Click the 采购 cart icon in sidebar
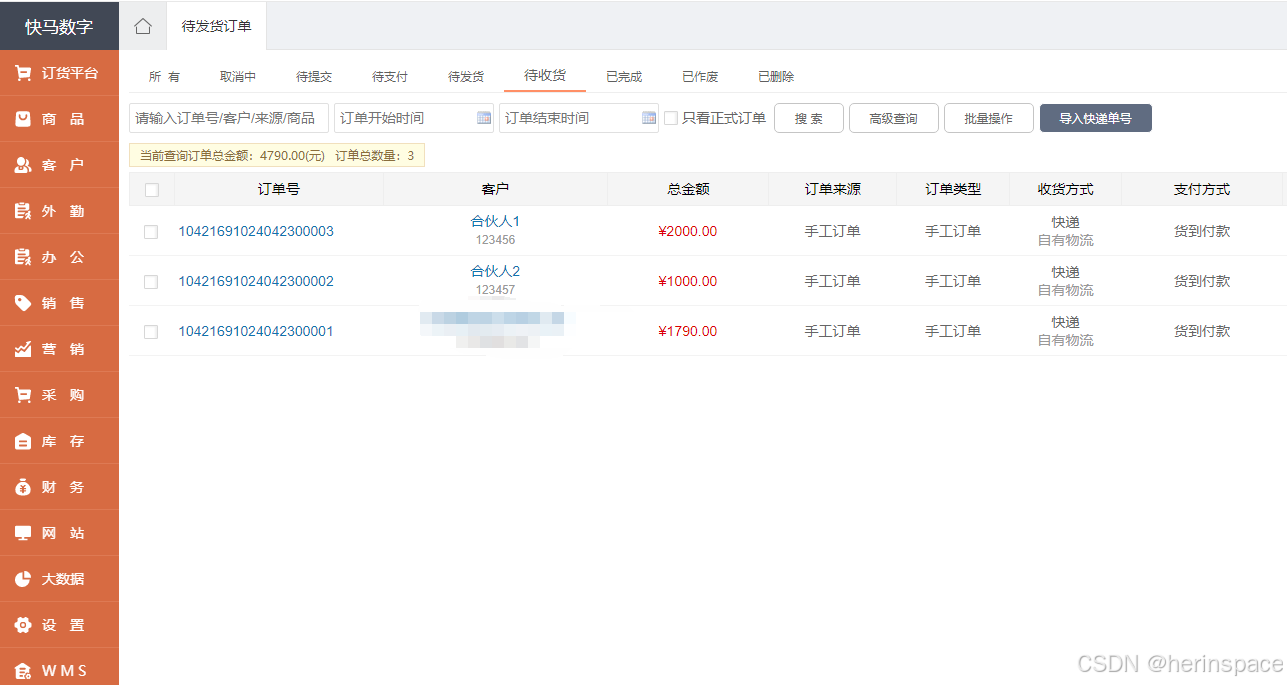Viewport: 1287px width, 685px height. tap(23, 395)
